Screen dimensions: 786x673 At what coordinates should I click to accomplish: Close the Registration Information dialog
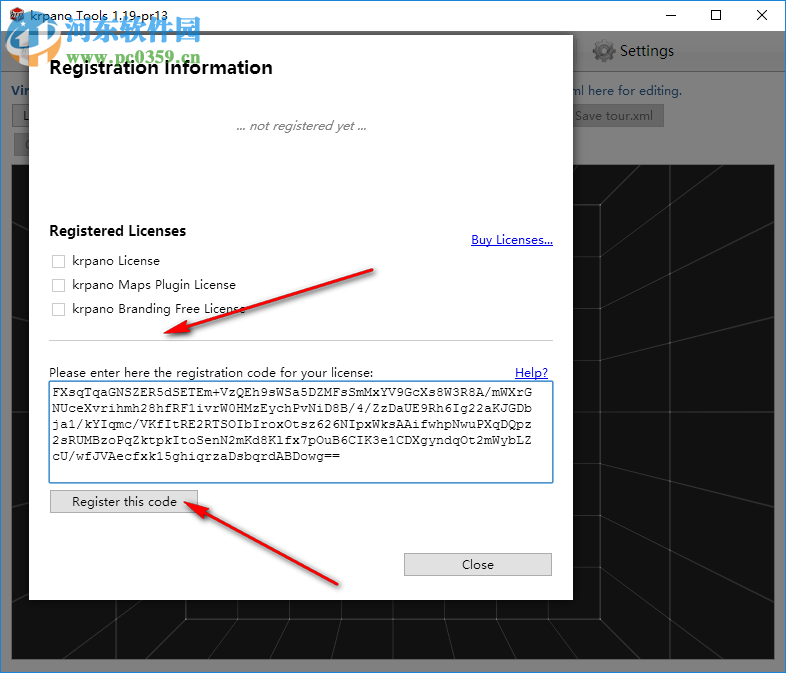pyautogui.click(x=478, y=565)
